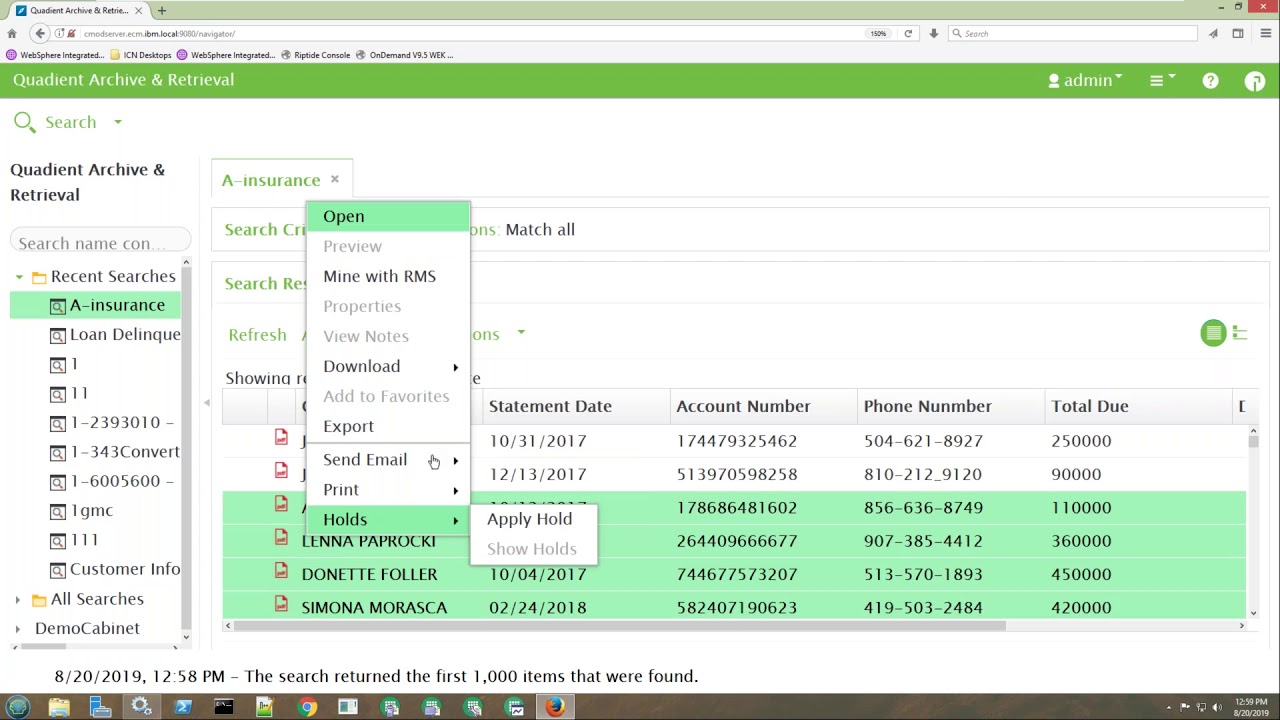Open the Loan Delinque saved search

pyautogui.click(x=115, y=334)
